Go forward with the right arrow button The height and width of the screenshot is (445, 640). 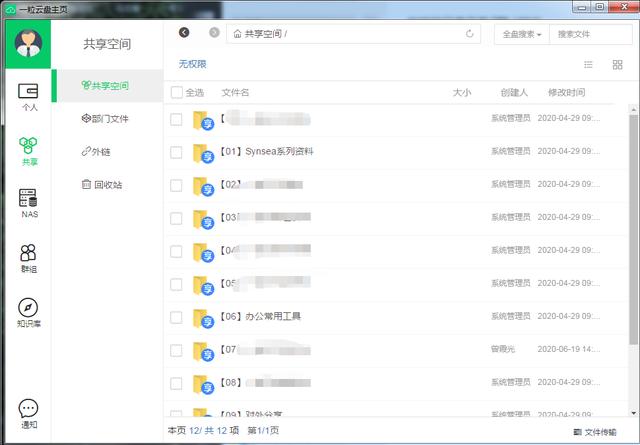pos(214,32)
